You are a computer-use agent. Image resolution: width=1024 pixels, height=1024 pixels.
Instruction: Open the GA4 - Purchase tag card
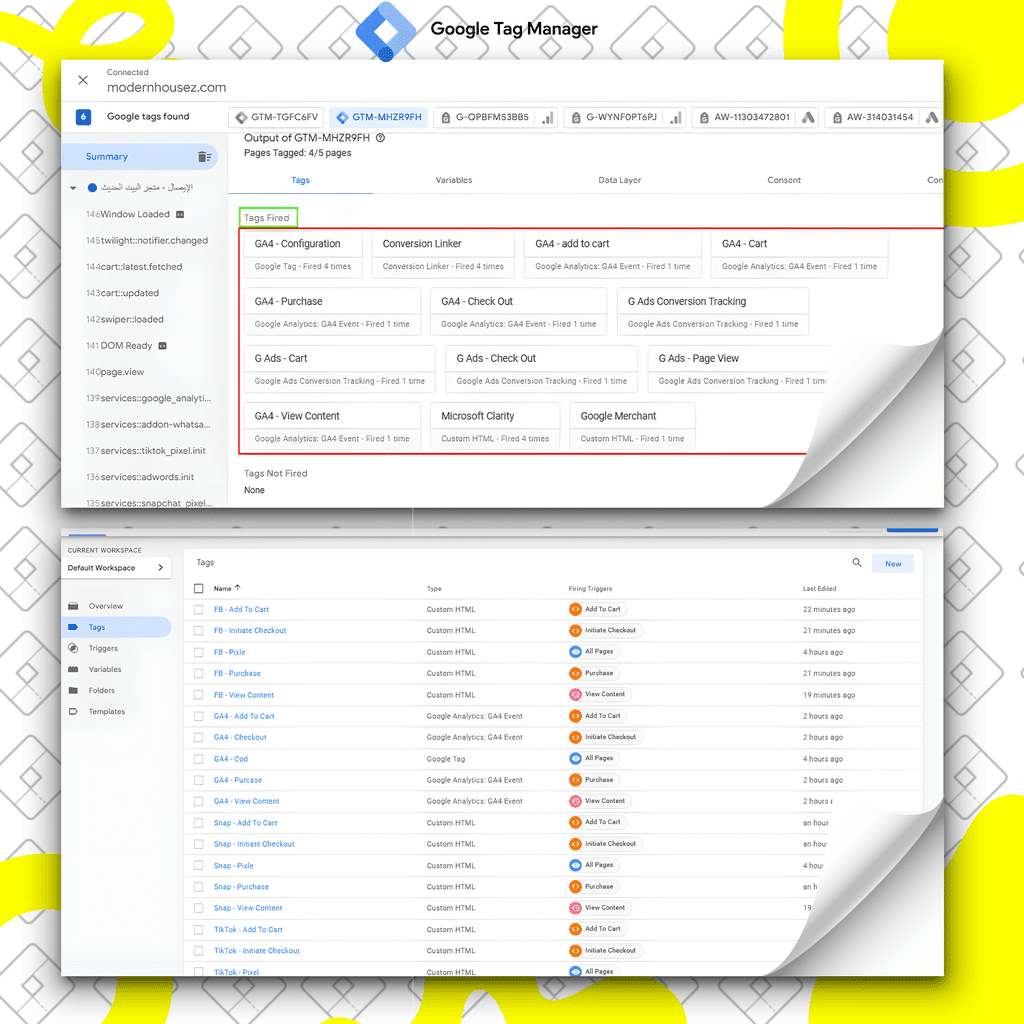point(332,312)
